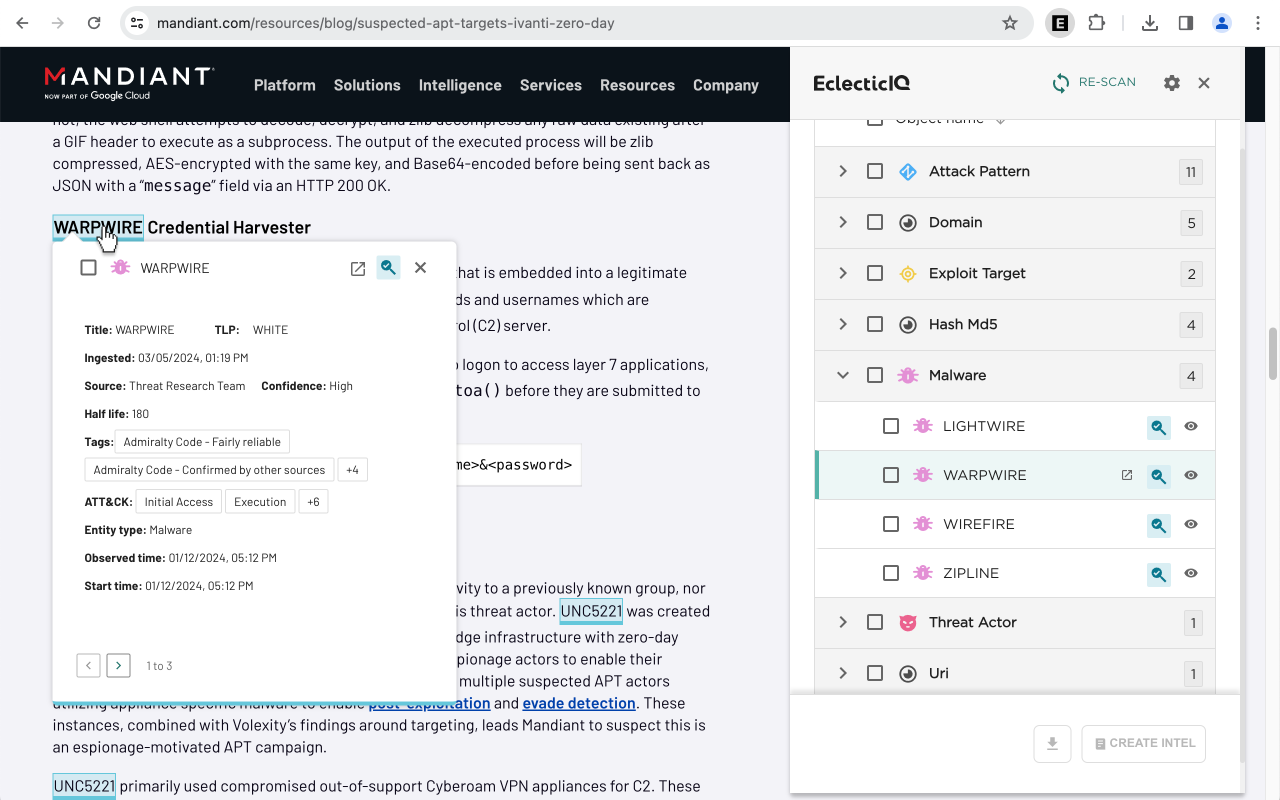Check the Attack Pattern checkbox

click(x=875, y=172)
